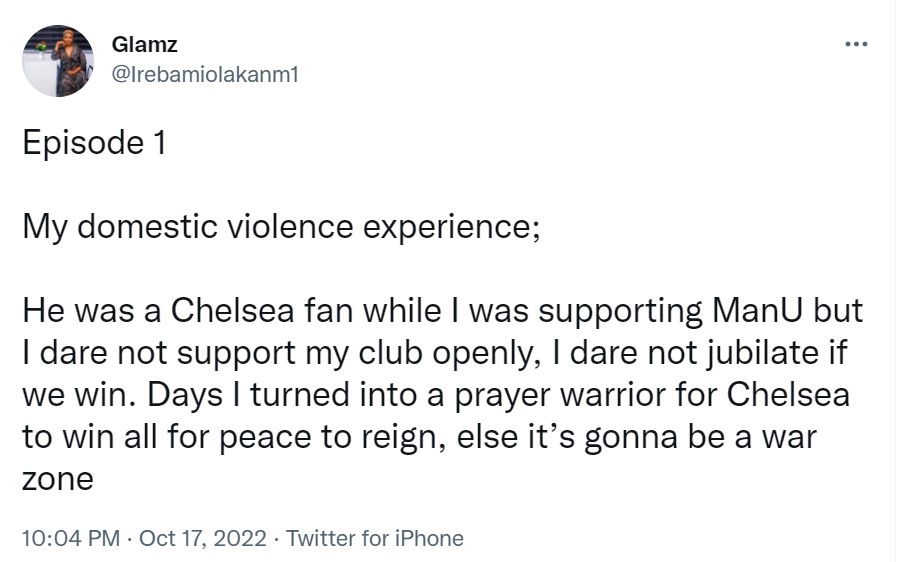
Task: Click the "Episode 1" line of the tweet
Action: coord(93,143)
